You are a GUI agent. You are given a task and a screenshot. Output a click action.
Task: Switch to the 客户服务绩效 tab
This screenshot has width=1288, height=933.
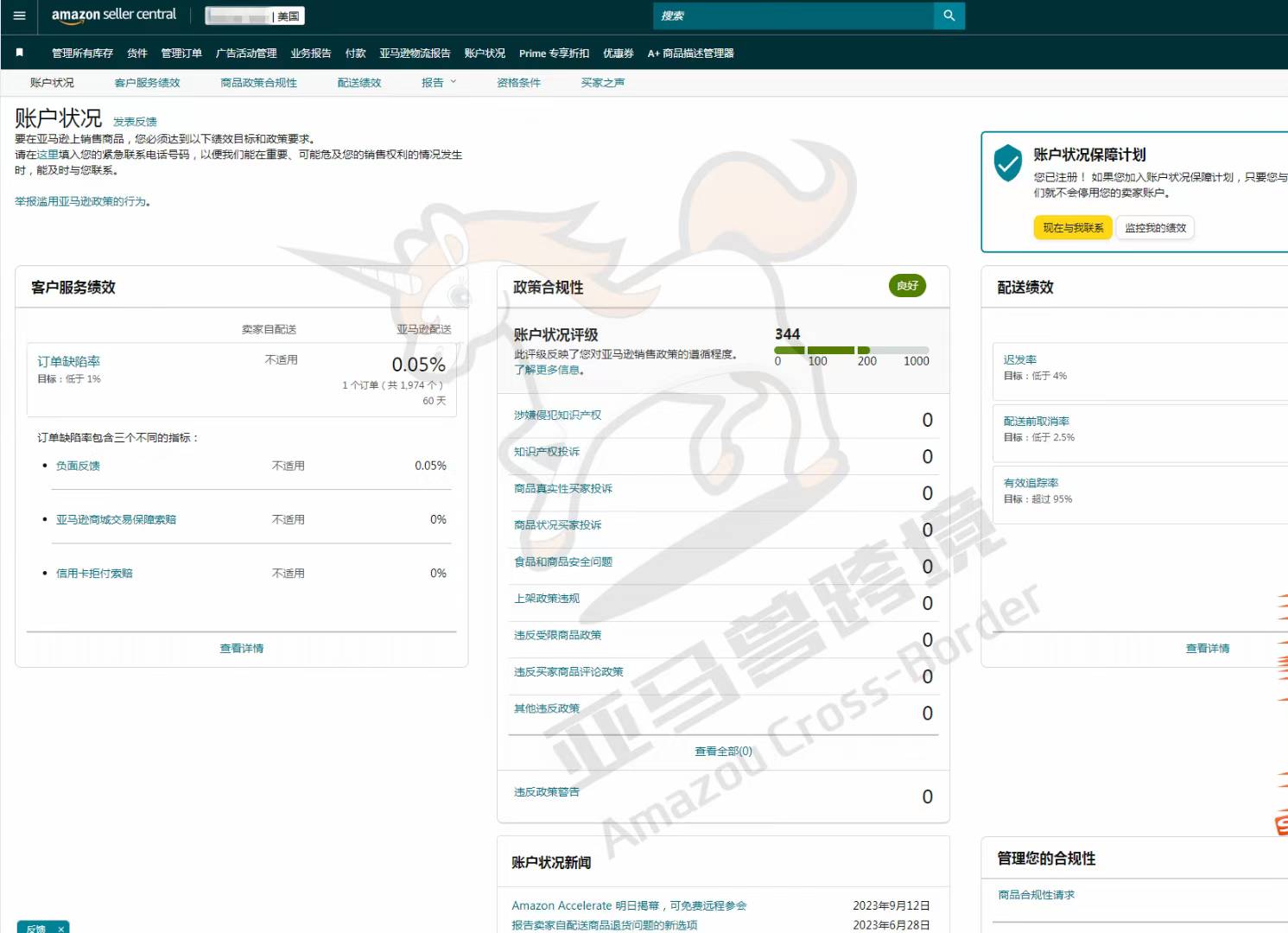tap(148, 83)
